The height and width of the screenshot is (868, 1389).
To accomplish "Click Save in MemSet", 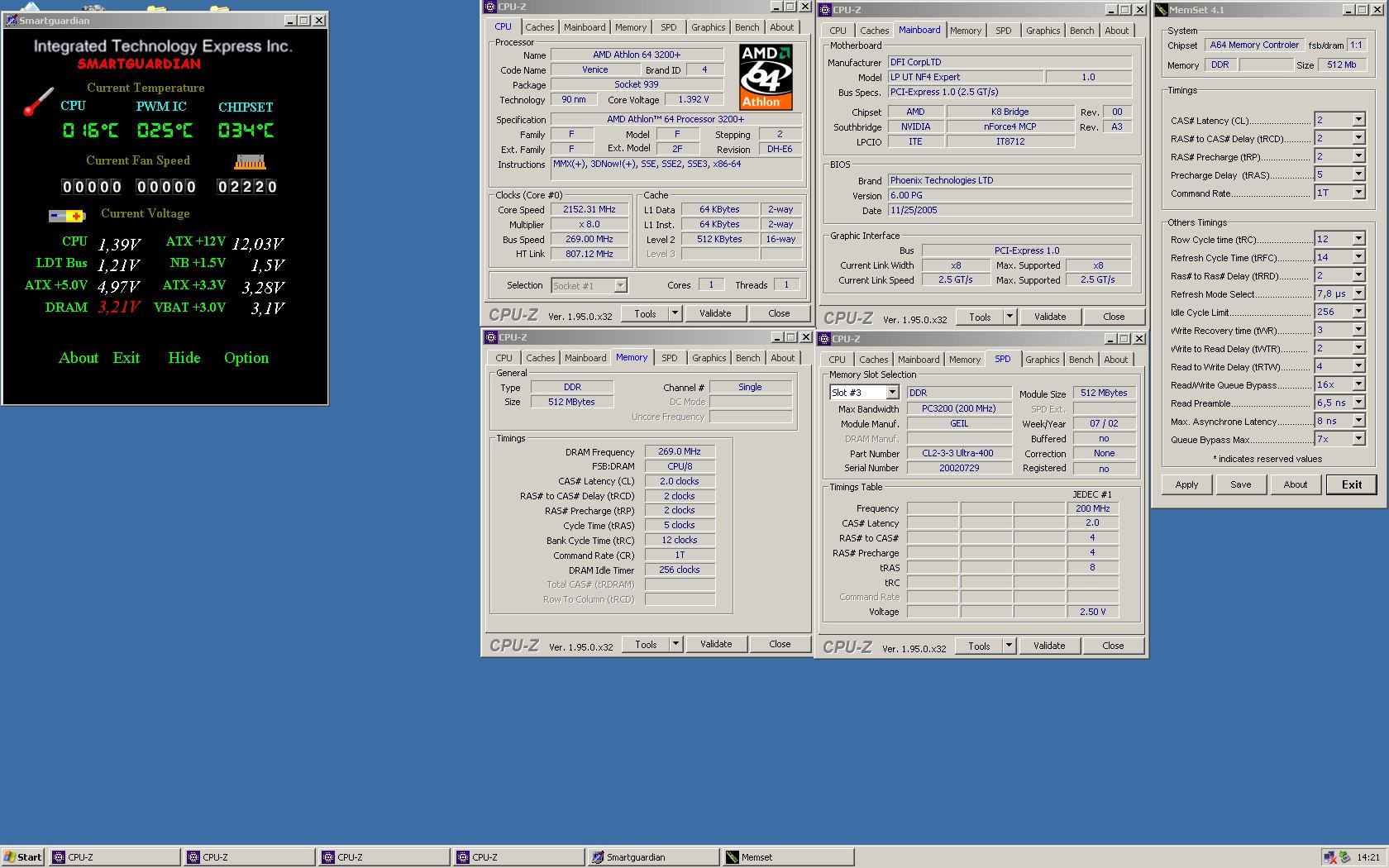I will [x=1240, y=484].
